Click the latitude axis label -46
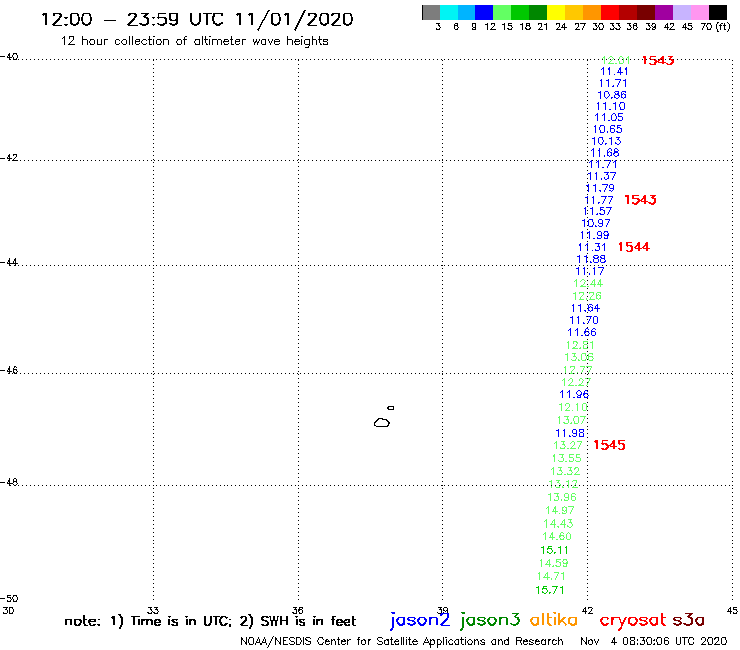 pos(9,371)
